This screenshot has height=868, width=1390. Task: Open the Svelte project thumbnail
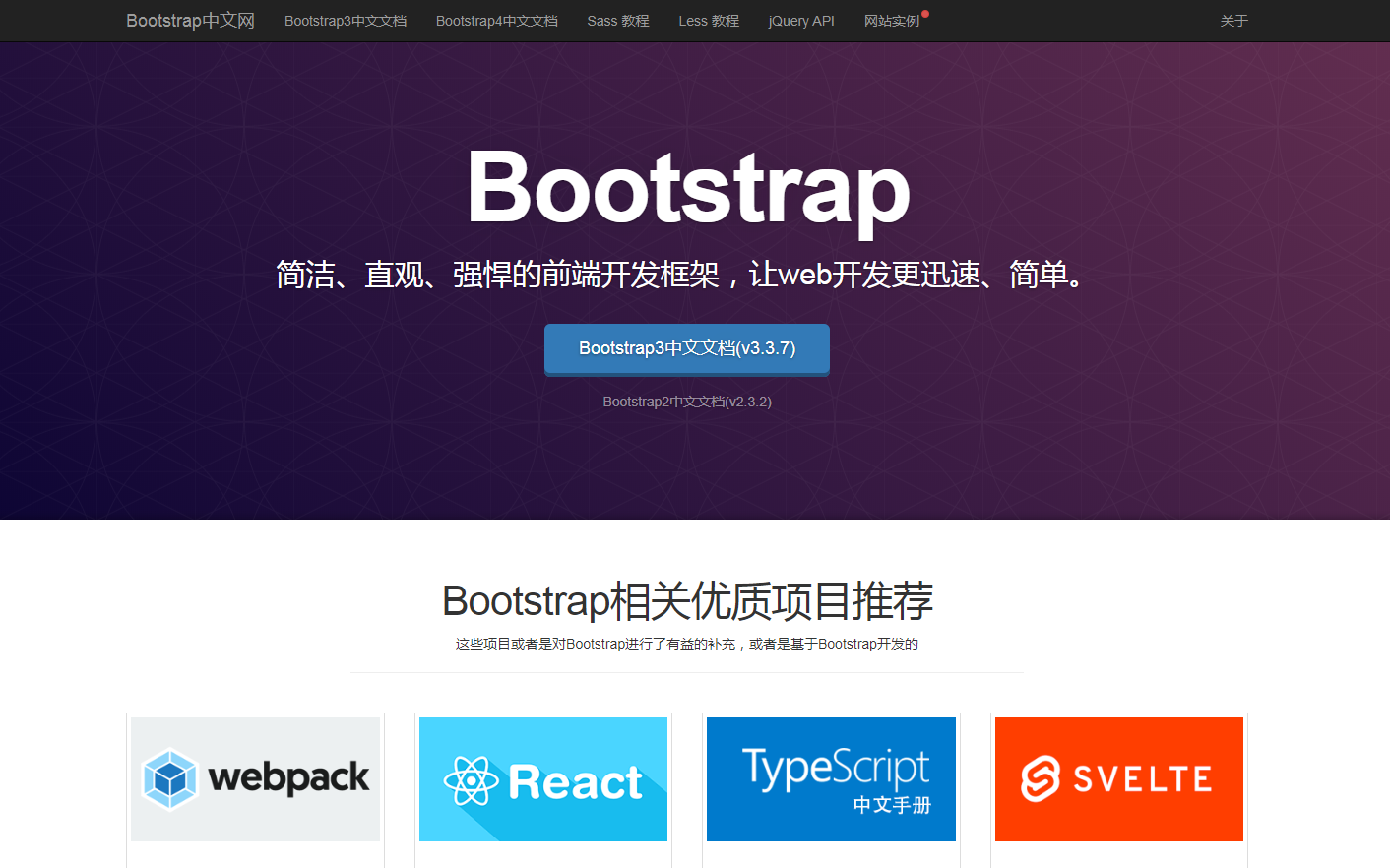[x=1119, y=779]
